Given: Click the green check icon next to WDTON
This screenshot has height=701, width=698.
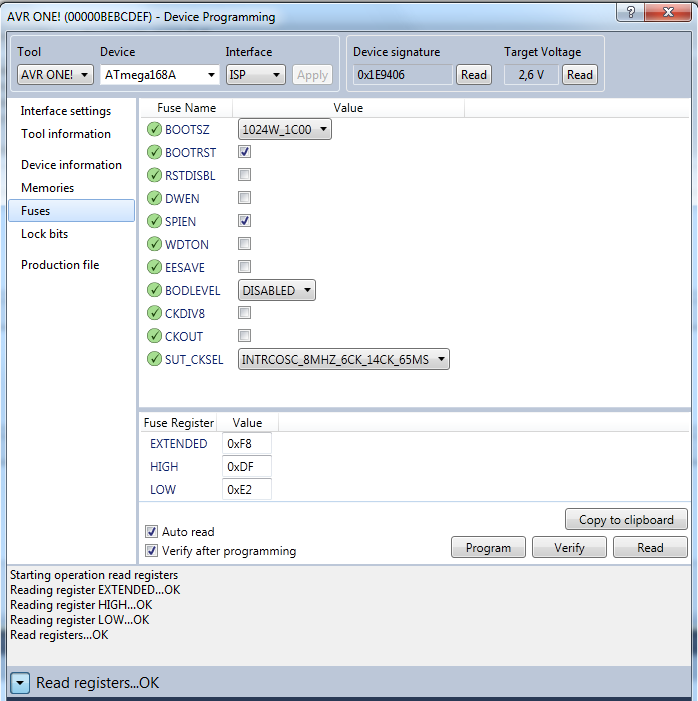Looking at the screenshot, I should click(154, 244).
